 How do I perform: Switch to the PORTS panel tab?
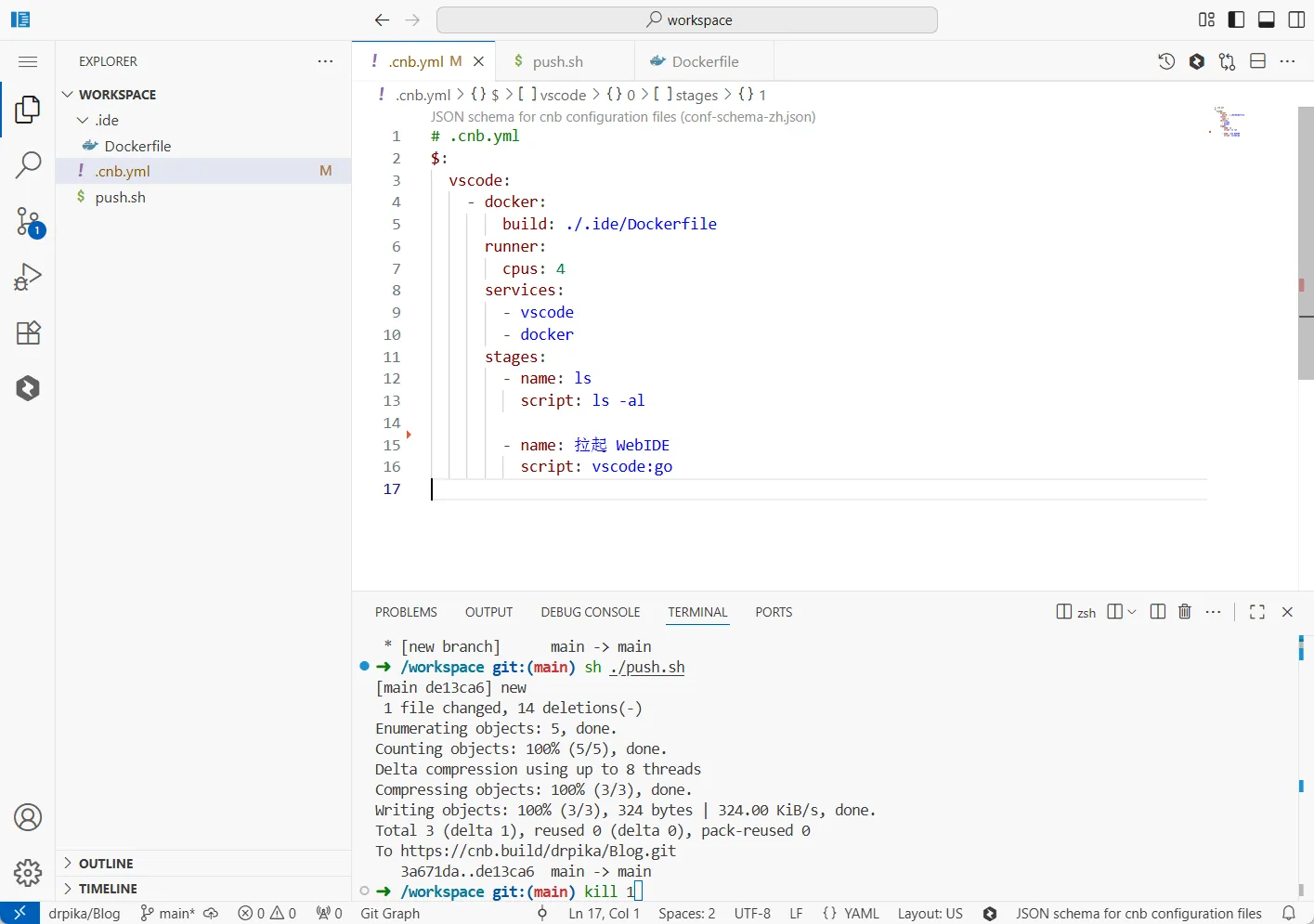(x=774, y=612)
